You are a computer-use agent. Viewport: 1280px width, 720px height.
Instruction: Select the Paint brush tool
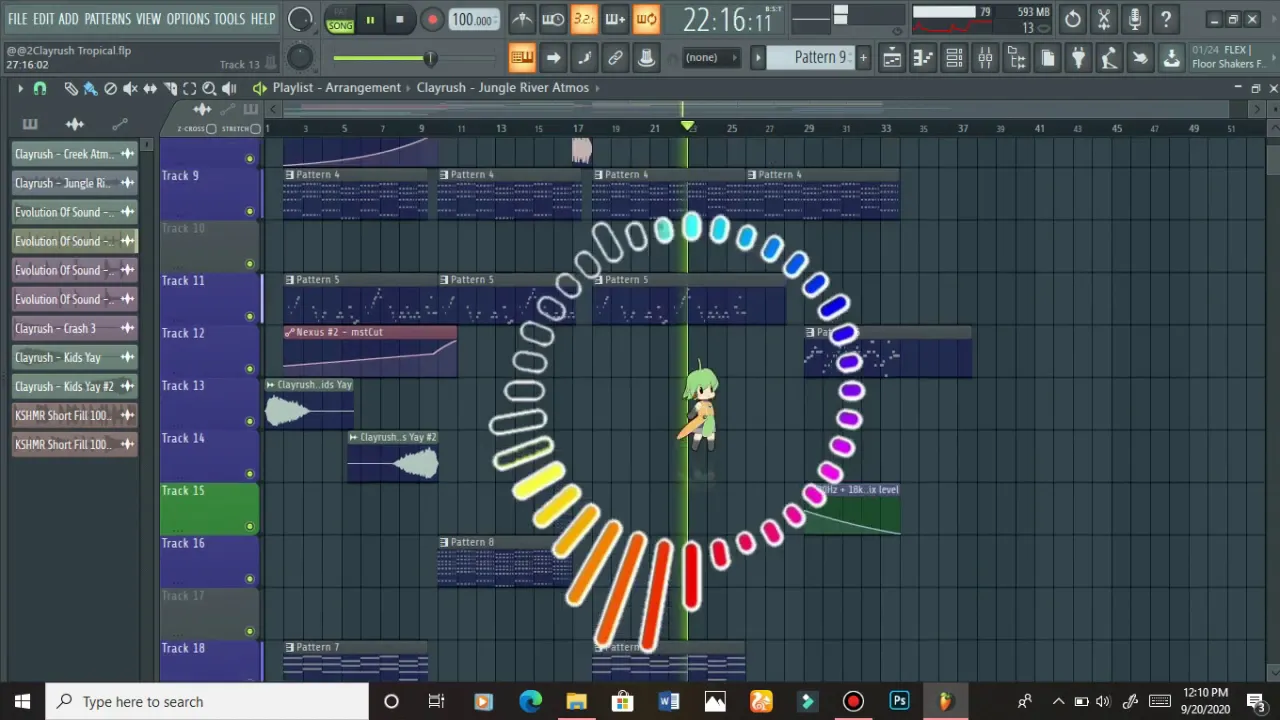90,88
